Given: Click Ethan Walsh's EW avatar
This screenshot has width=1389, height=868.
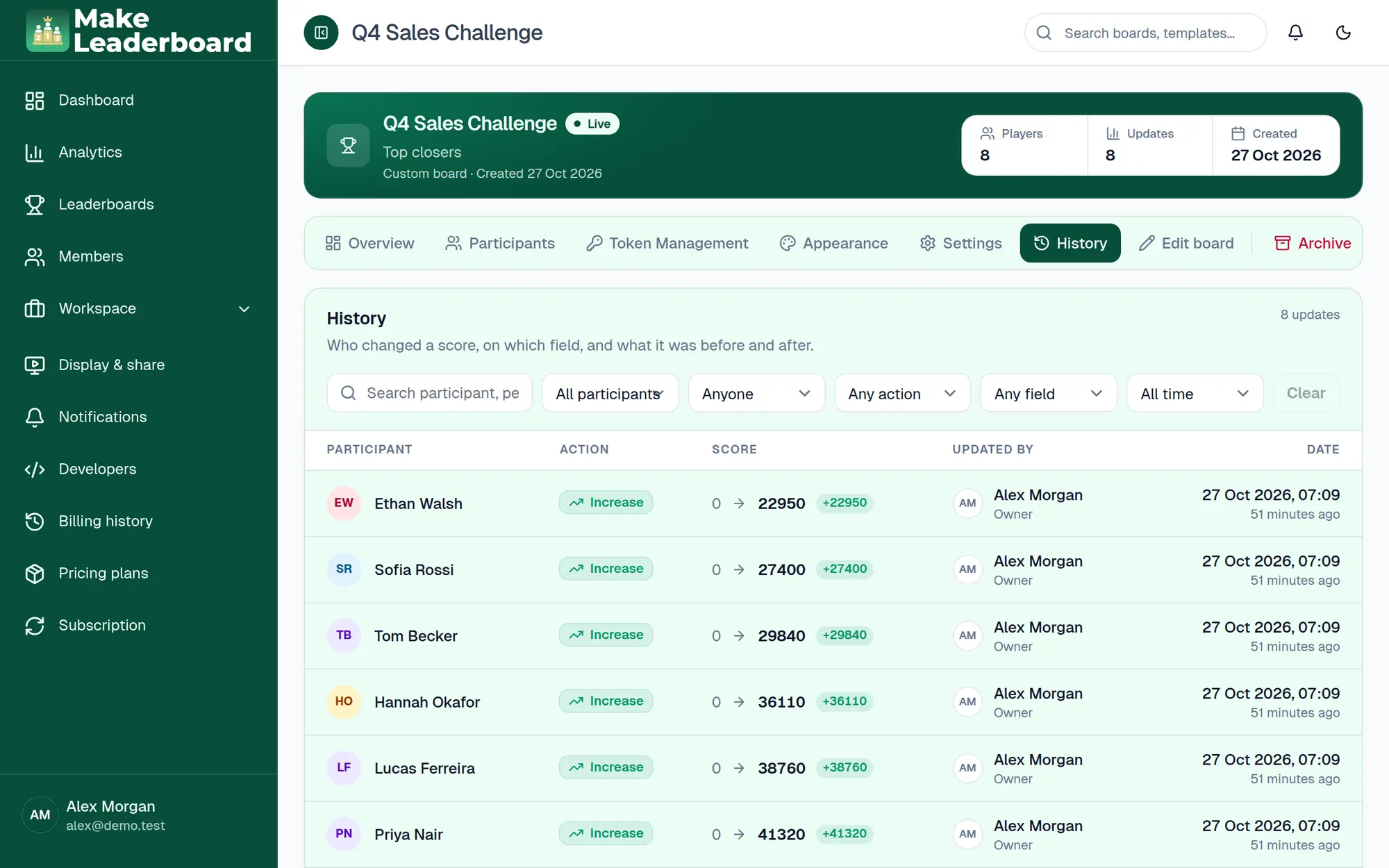Looking at the screenshot, I should pos(344,503).
